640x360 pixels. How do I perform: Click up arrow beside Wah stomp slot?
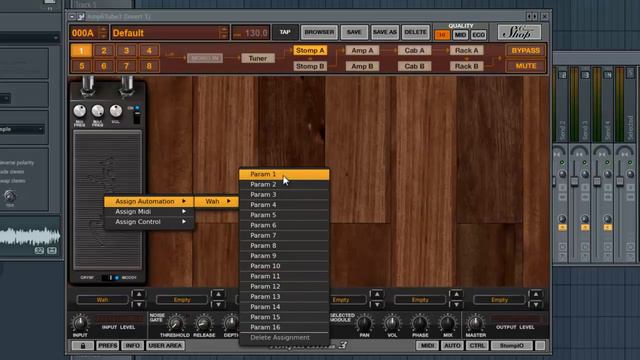click(139, 294)
